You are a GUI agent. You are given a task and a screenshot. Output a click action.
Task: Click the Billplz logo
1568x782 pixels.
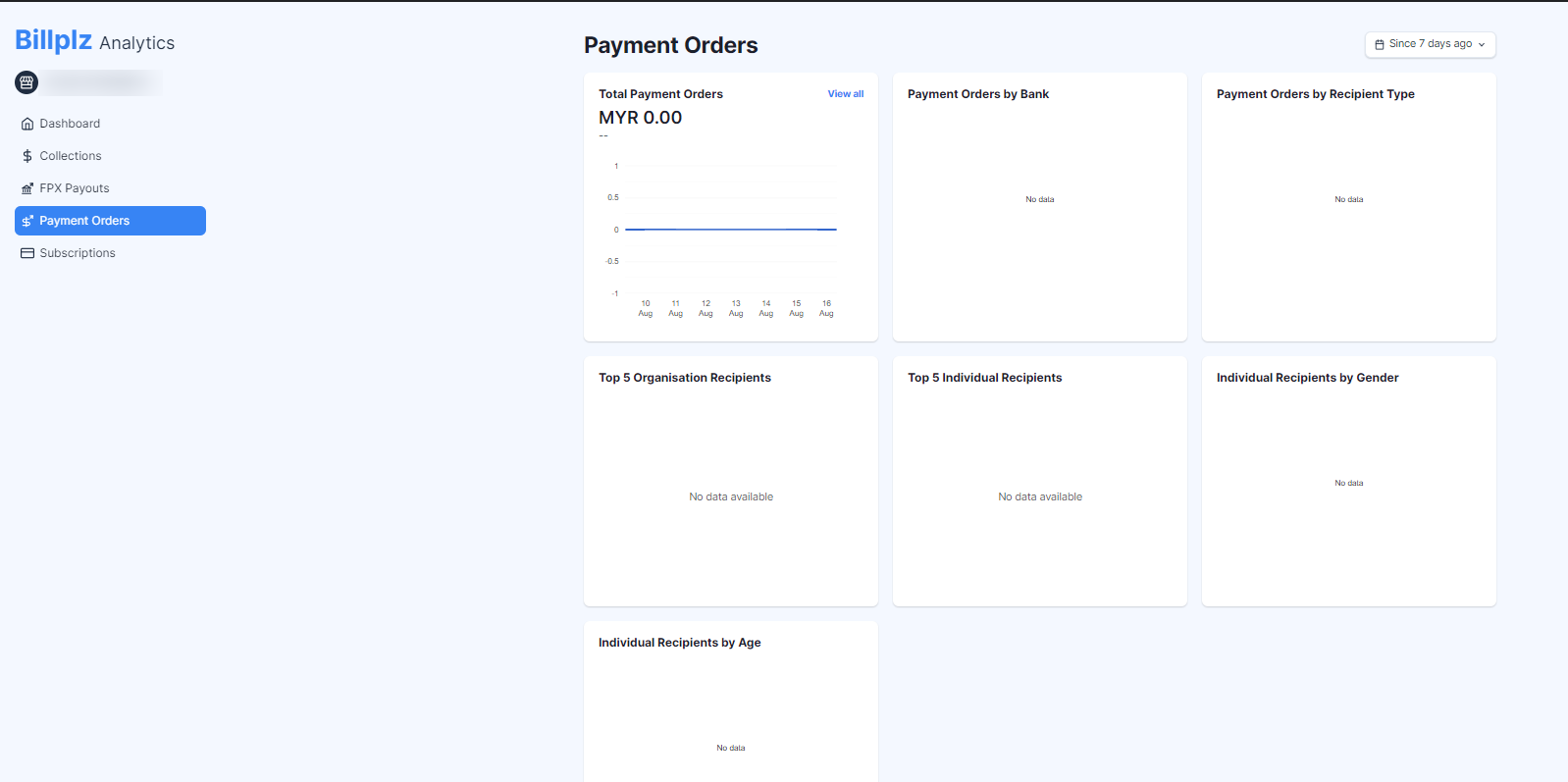click(54, 40)
